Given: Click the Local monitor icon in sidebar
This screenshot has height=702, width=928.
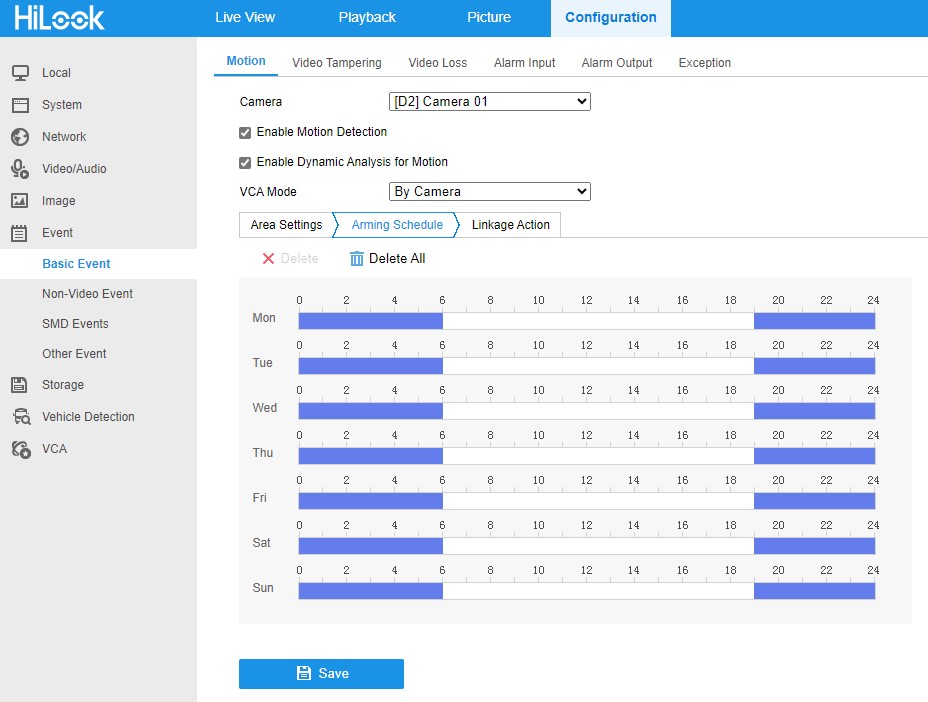Looking at the screenshot, I should pos(19,73).
